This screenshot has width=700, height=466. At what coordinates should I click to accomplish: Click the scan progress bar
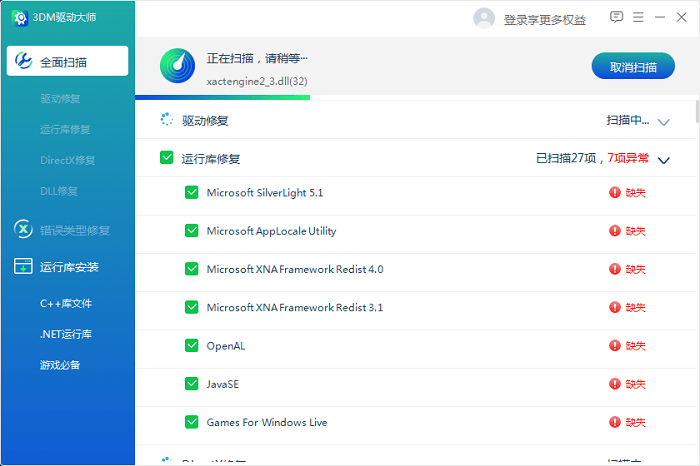click(x=222, y=97)
